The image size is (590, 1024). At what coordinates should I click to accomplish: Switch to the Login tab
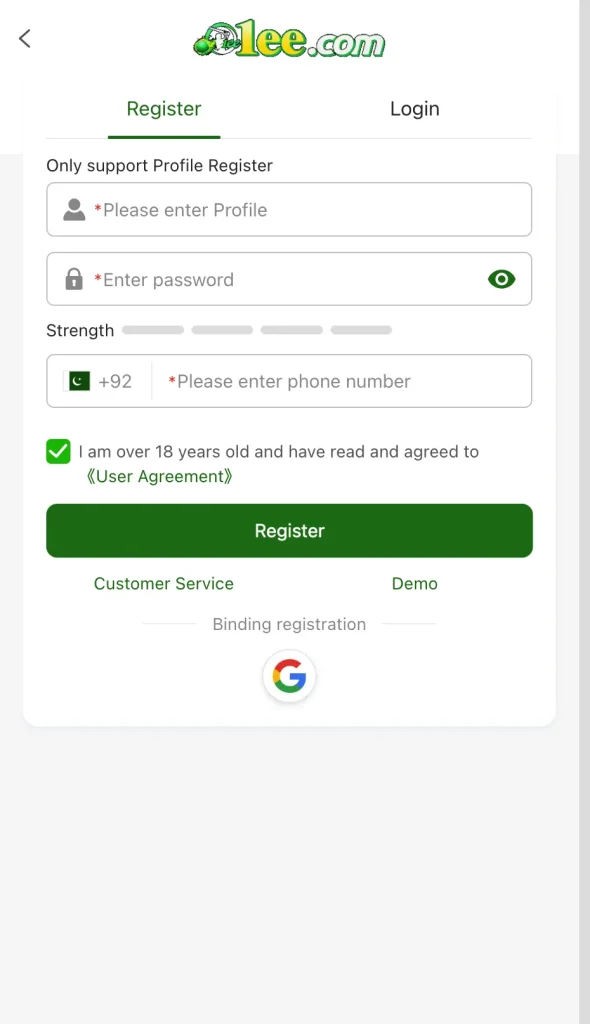pyautogui.click(x=414, y=109)
